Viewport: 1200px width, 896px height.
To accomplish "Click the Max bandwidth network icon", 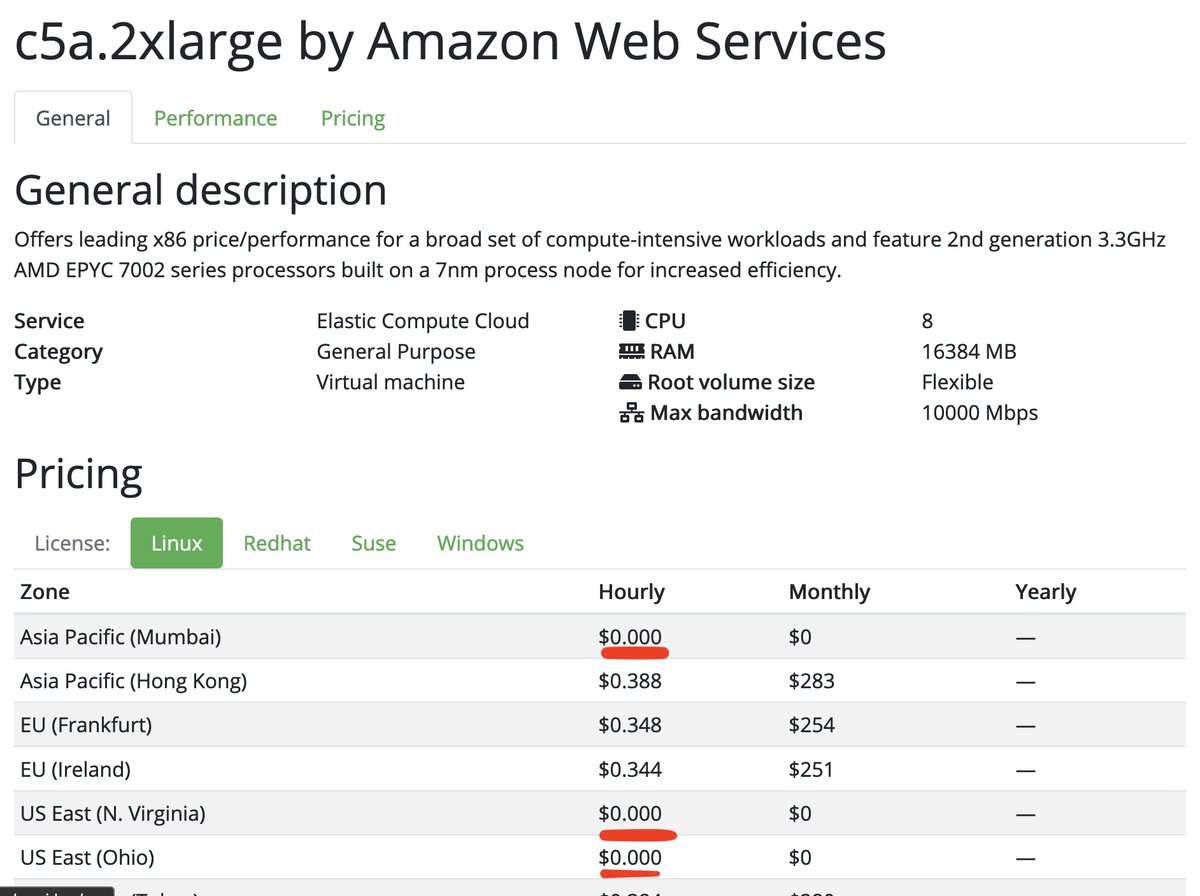I will [x=631, y=413].
